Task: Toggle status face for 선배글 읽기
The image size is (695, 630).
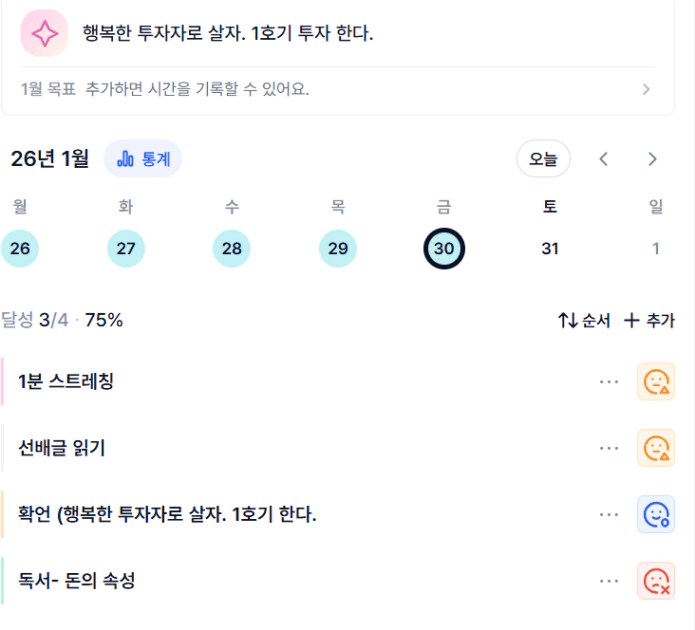Action: click(x=656, y=448)
